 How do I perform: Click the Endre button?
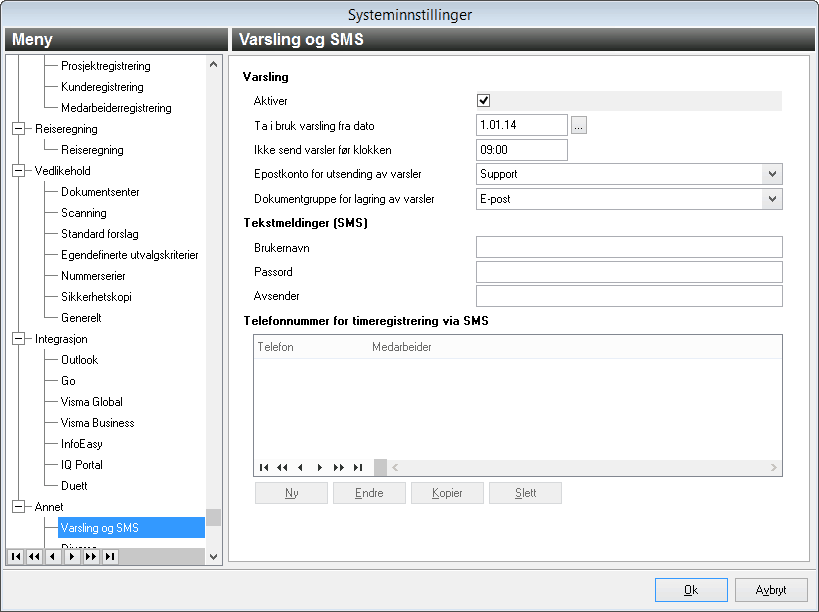(369, 493)
